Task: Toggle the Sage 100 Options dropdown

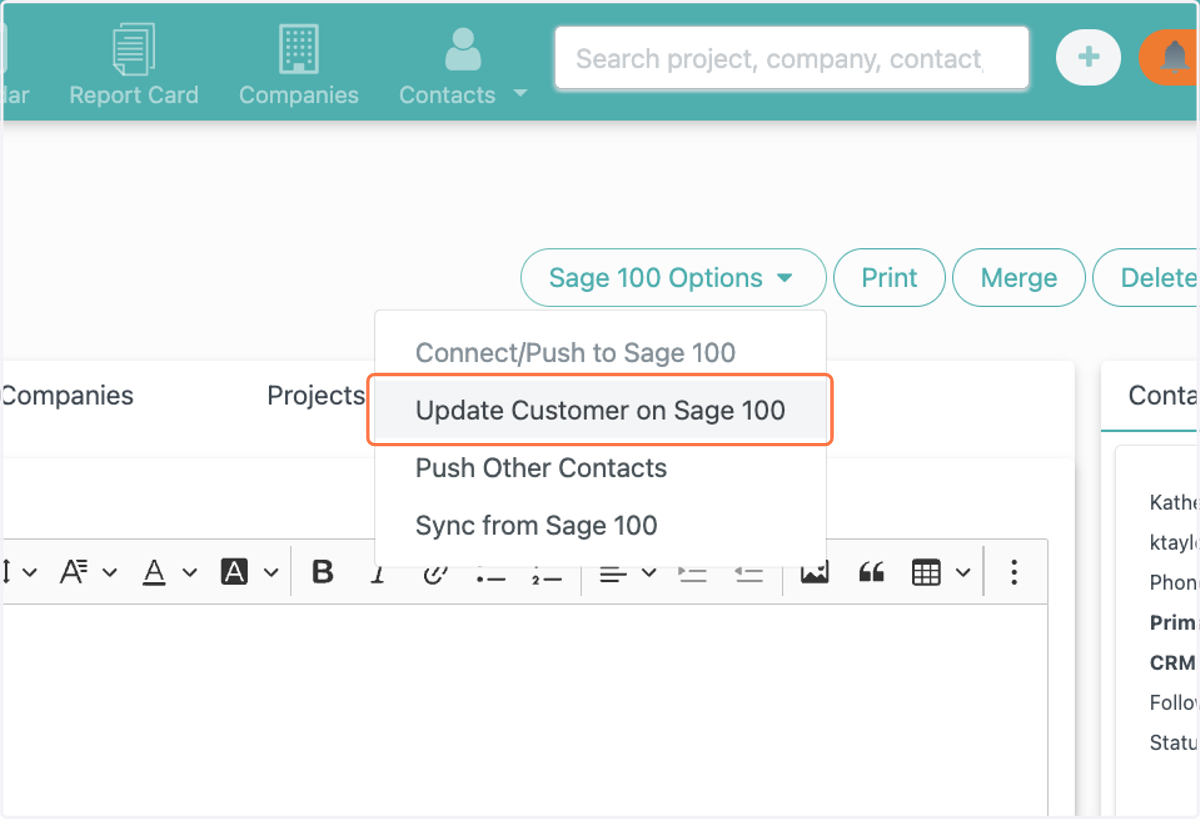Action: pyautogui.click(x=673, y=278)
